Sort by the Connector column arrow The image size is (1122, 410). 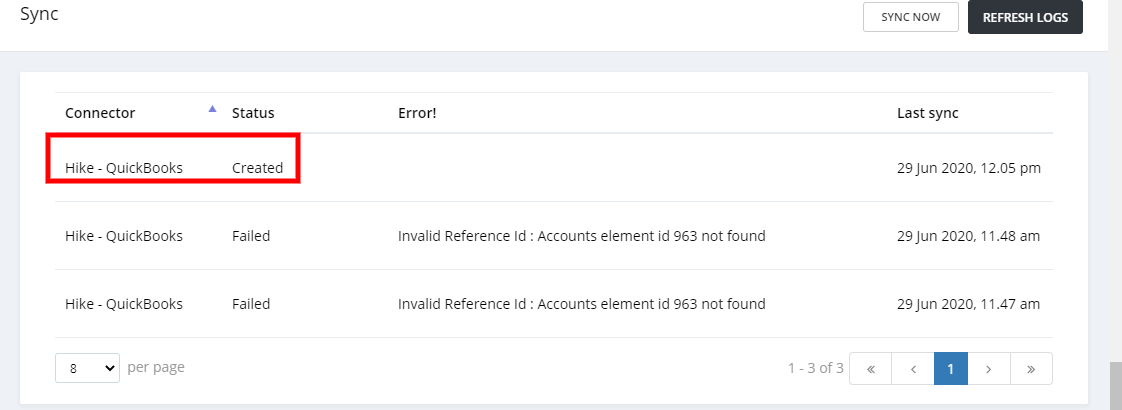[x=212, y=109]
